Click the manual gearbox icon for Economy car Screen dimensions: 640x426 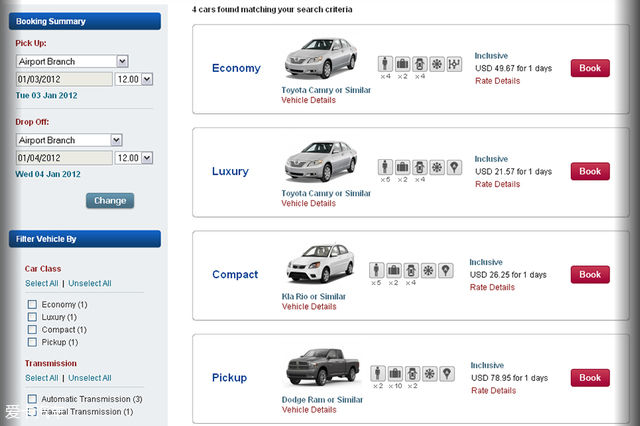coord(453,64)
